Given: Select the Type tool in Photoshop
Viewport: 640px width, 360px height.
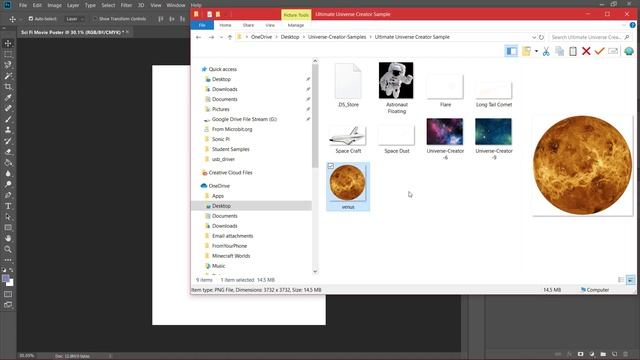Looking at the screenshot, I should click(x=8, y=206).
